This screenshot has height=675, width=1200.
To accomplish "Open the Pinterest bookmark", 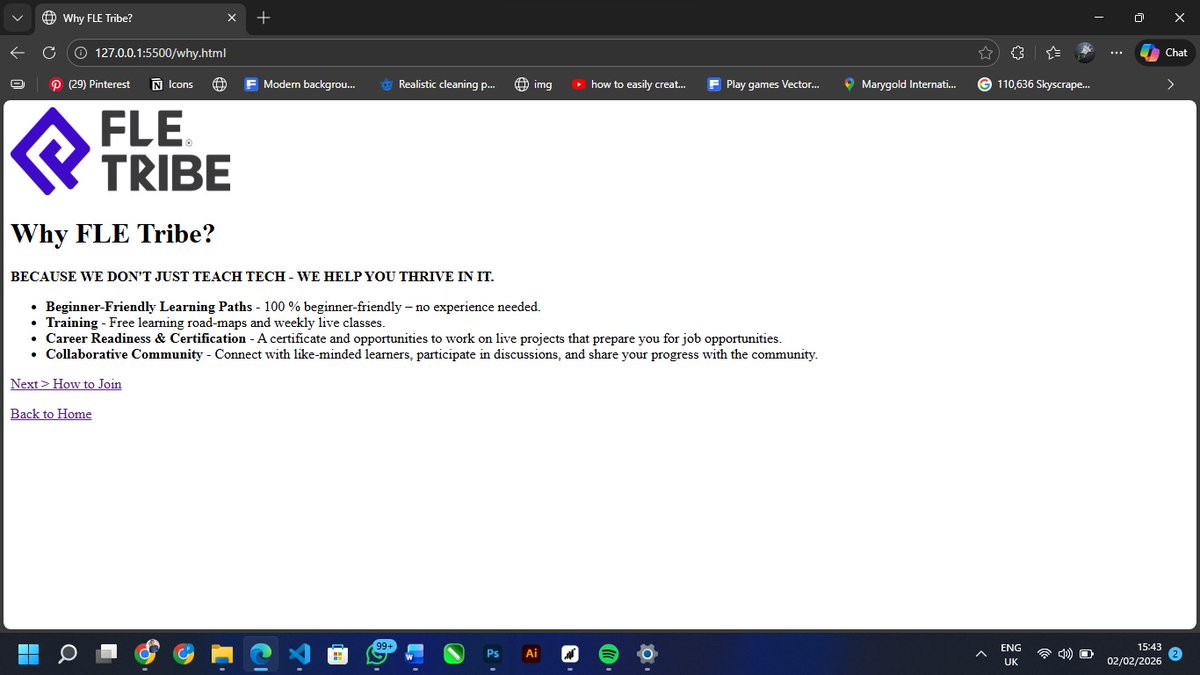I will click(x=90, y=85).
